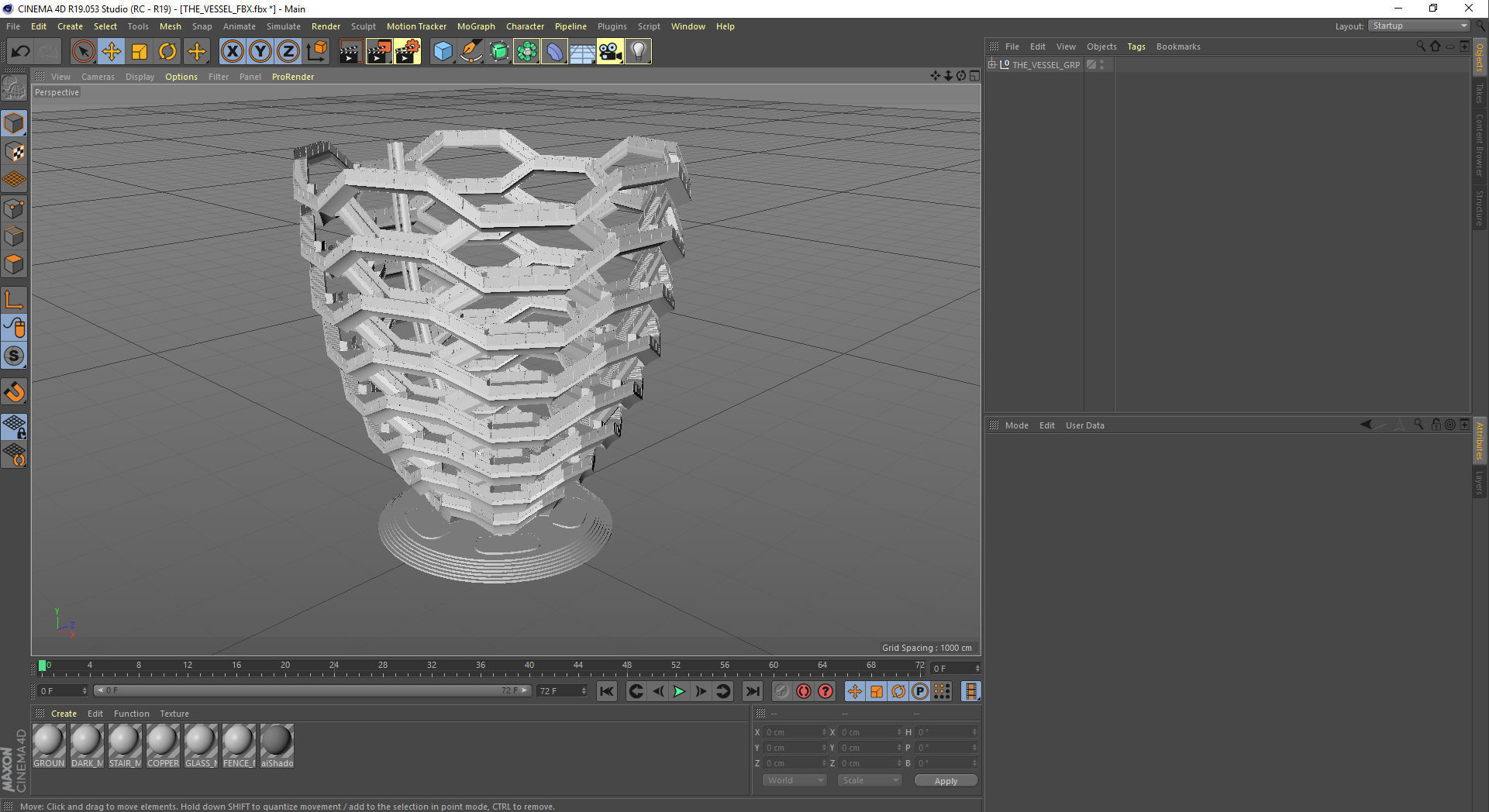This screenshot has height=812, width=1489.
Task: Toggle THE_VESSEL_GRP visibility dots
Action: coord(1101,65)
